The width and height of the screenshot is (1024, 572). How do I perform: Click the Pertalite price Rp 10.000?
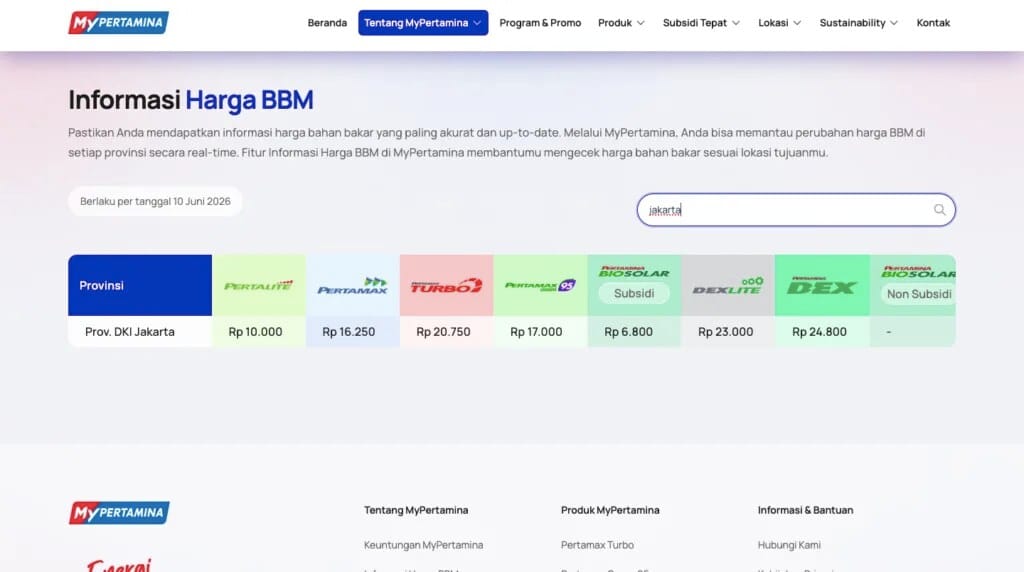coord(255,332)
